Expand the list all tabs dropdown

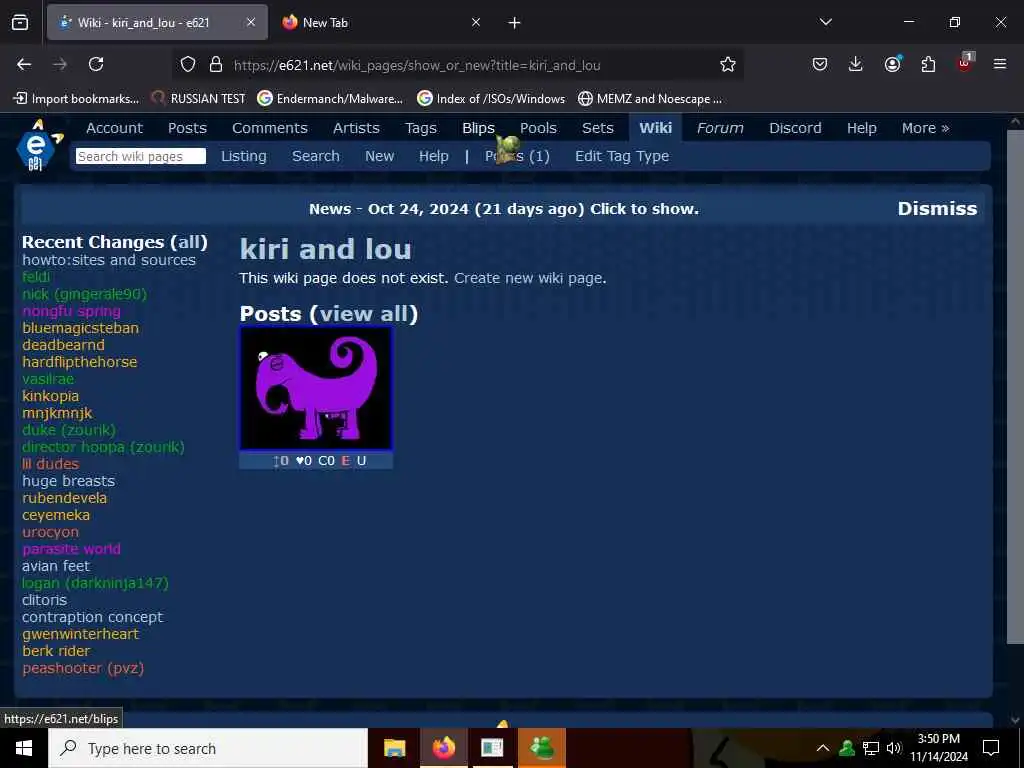click(x=825, y=22)
